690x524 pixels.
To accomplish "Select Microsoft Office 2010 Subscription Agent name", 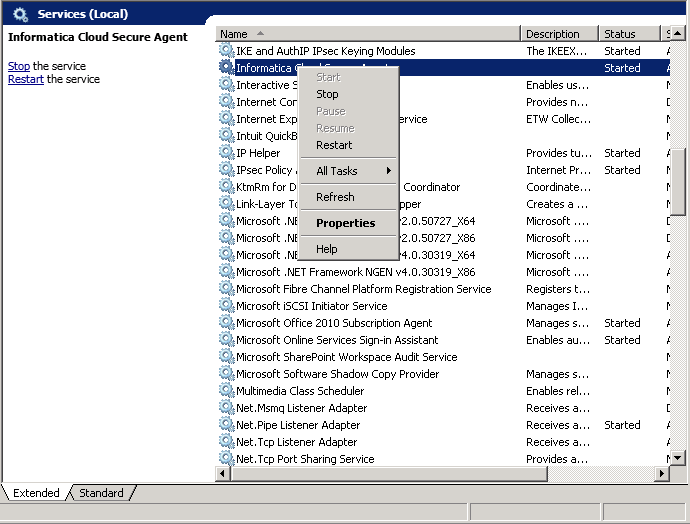I will pos(334,323).
